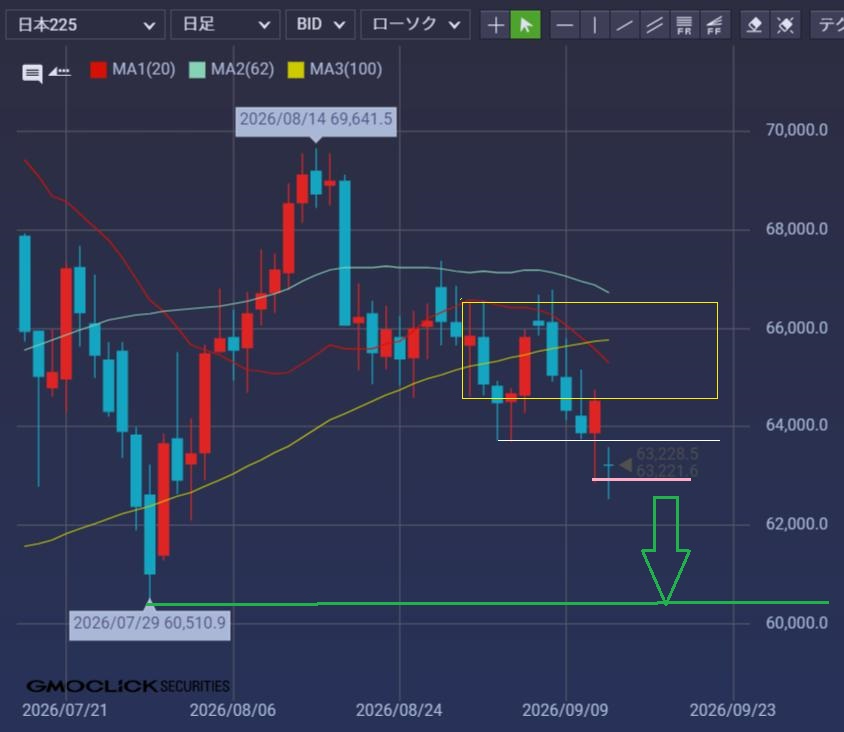Open the テク technical indicators menu

[827, 25]
